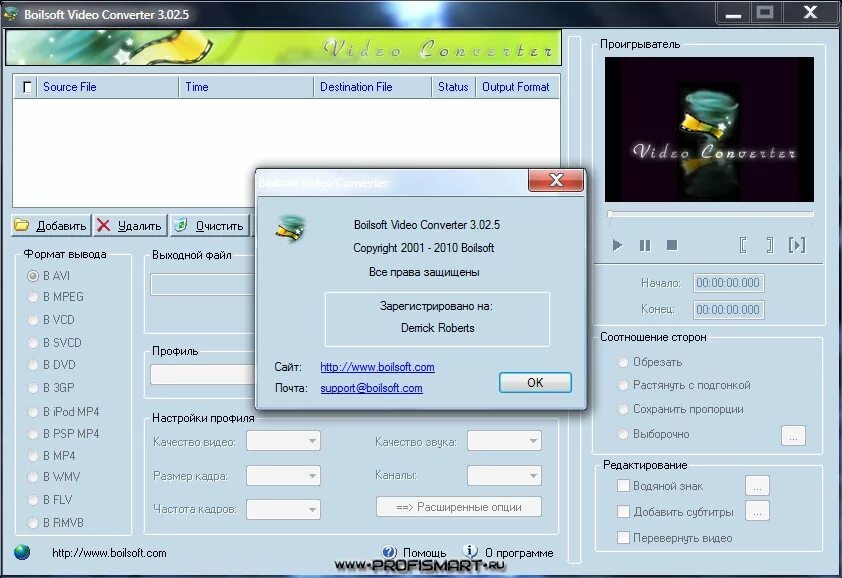Click the Конец time input field

[x=728, y=309]
